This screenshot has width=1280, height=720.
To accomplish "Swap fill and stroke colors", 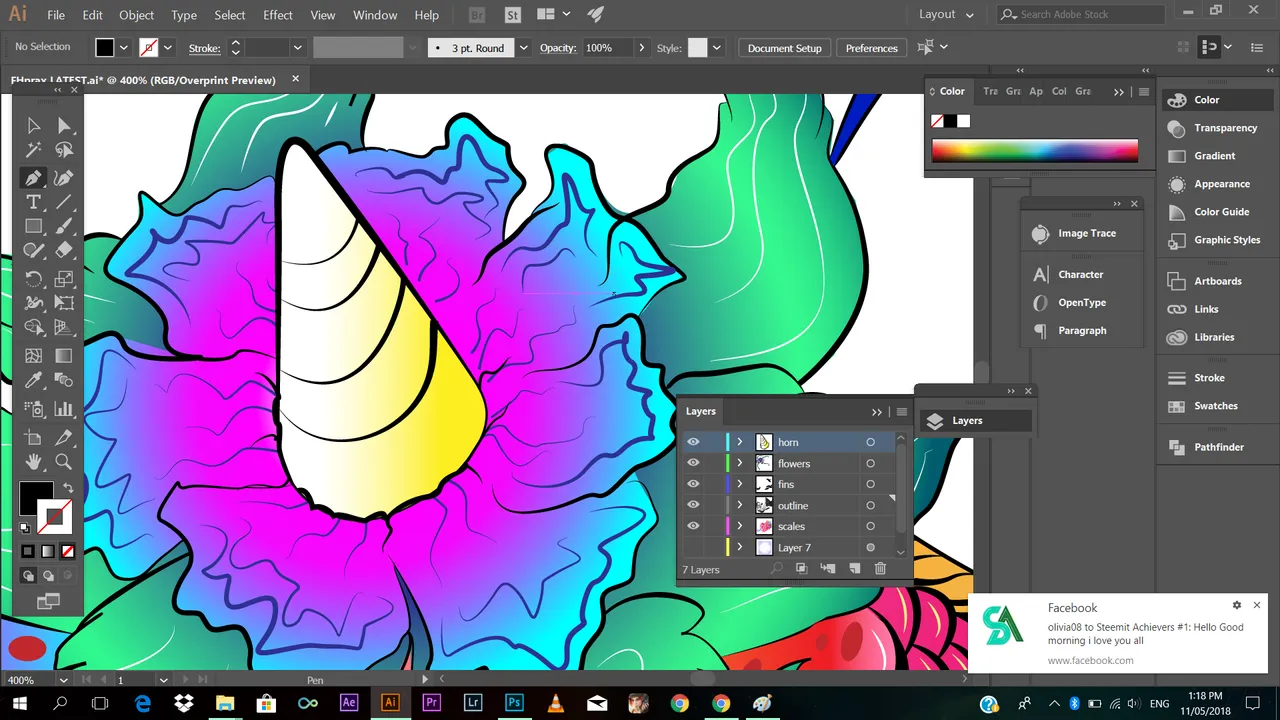I will pos(68,488).
